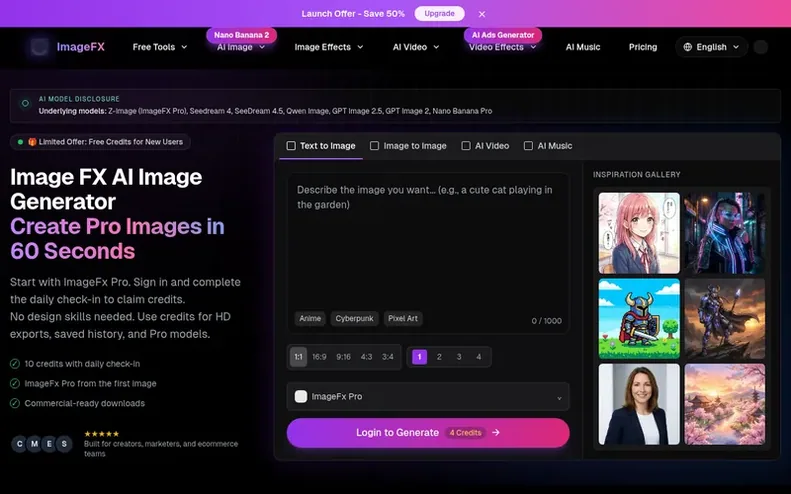Click the Image to Image tab icon
Screen dimensions: 791x494
coord(374,146)
